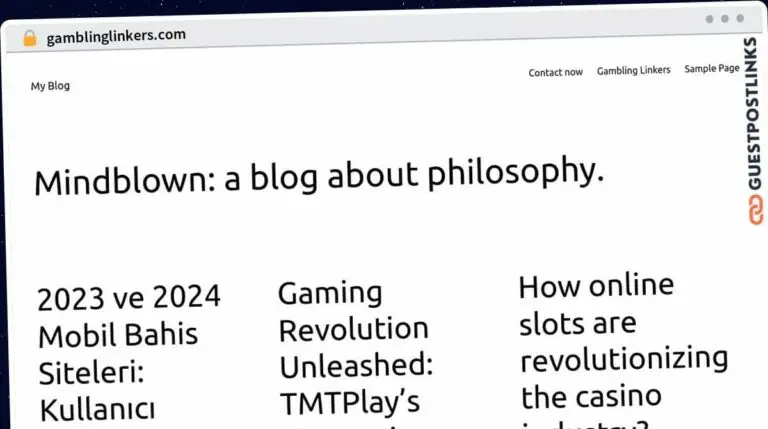Click the middle gray window dot
The width and height of the screenshot is (768, 429).
(725, 19)
